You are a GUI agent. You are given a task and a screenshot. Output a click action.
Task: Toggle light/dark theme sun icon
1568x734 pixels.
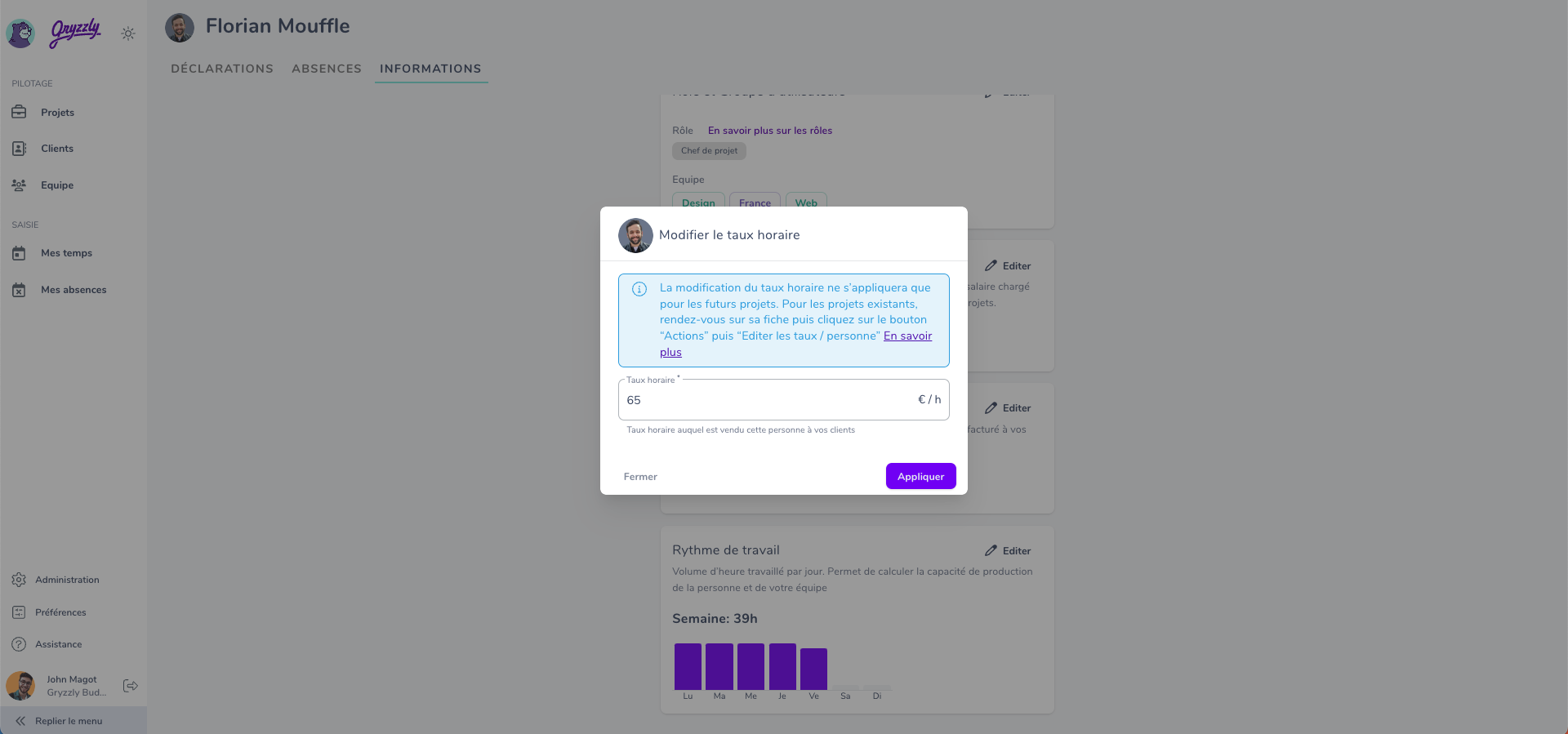[128, 33]
